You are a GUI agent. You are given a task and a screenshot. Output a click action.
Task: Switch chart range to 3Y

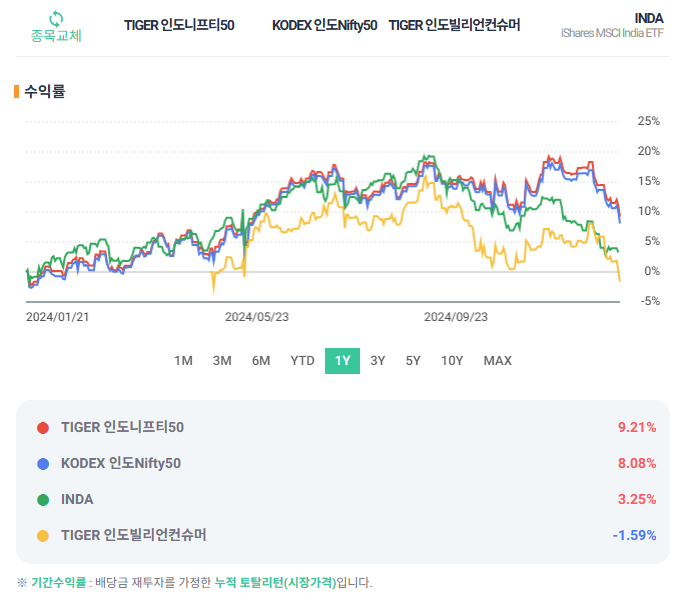pos(378,361)
